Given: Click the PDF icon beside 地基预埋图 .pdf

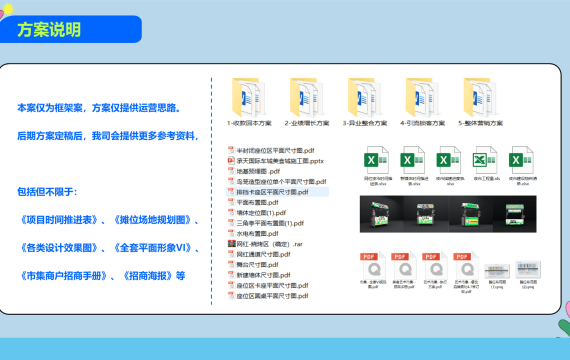Looking at the screenshot, I should [x=231, y=171].
